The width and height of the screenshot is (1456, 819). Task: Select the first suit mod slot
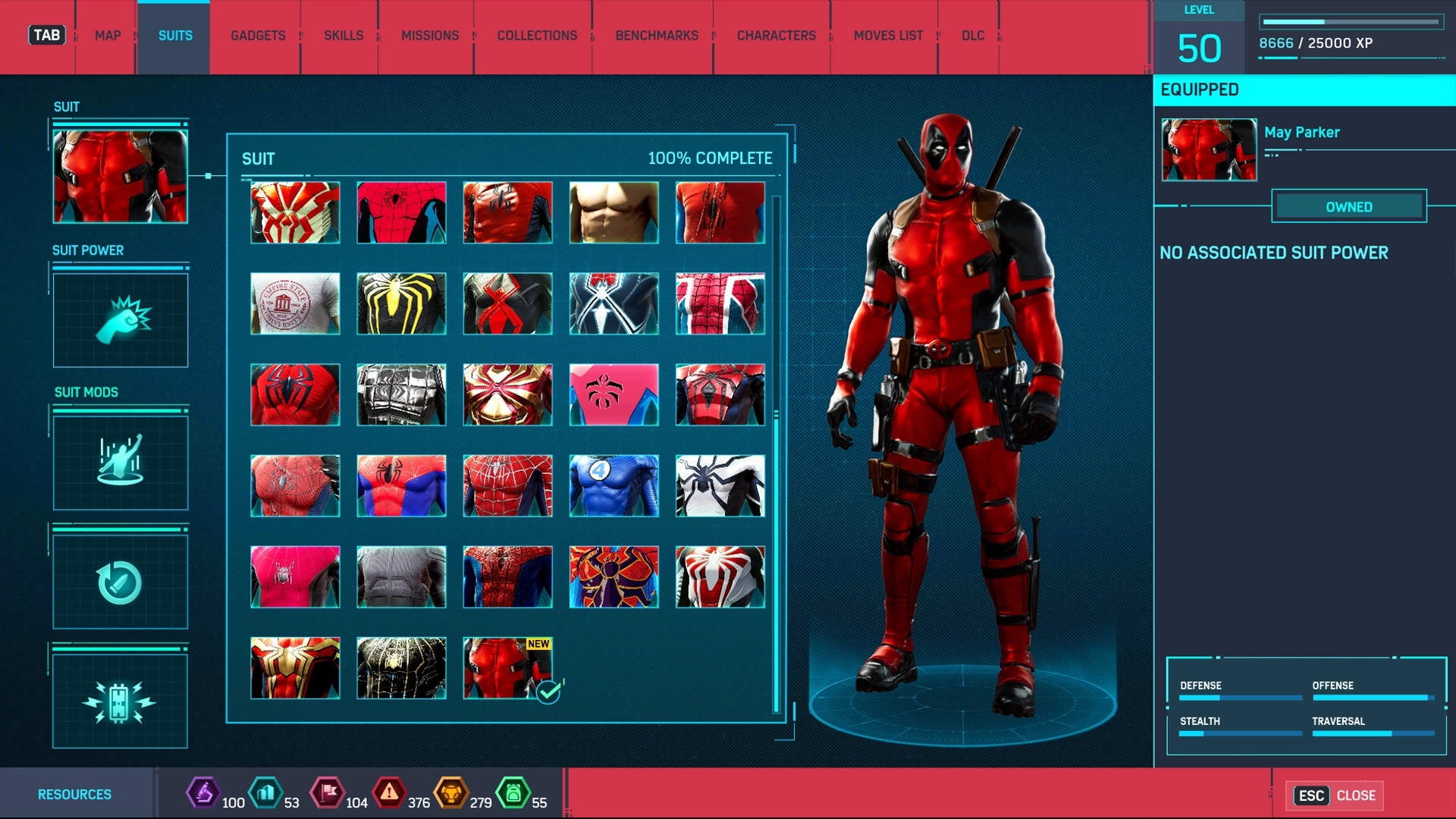click(121, 463)
